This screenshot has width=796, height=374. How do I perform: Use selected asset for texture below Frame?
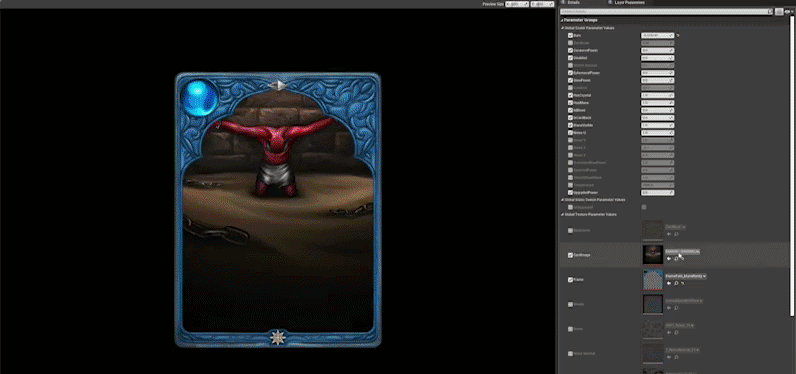click(669, 308)
